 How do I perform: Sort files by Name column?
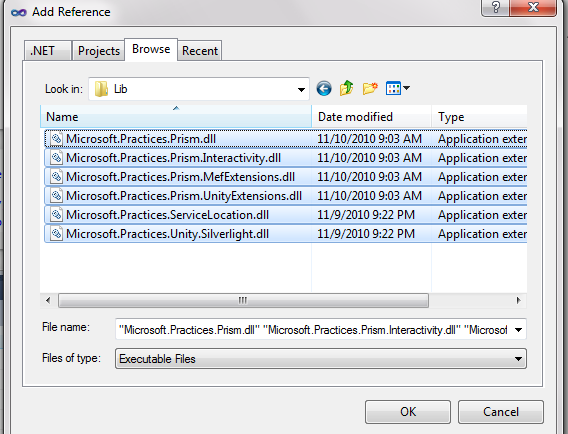(176, 117)
